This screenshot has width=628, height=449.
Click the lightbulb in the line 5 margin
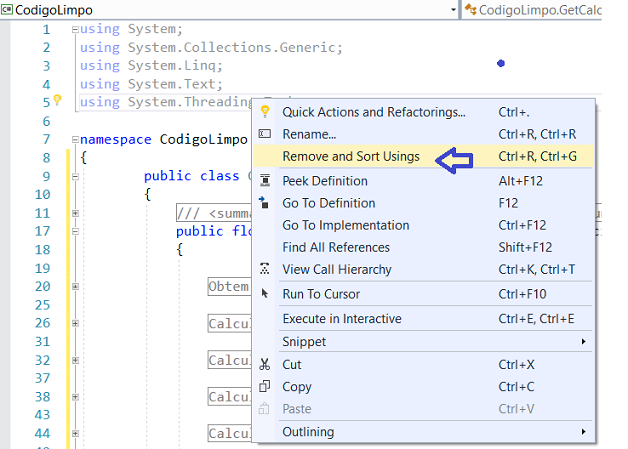coord(57,101)
